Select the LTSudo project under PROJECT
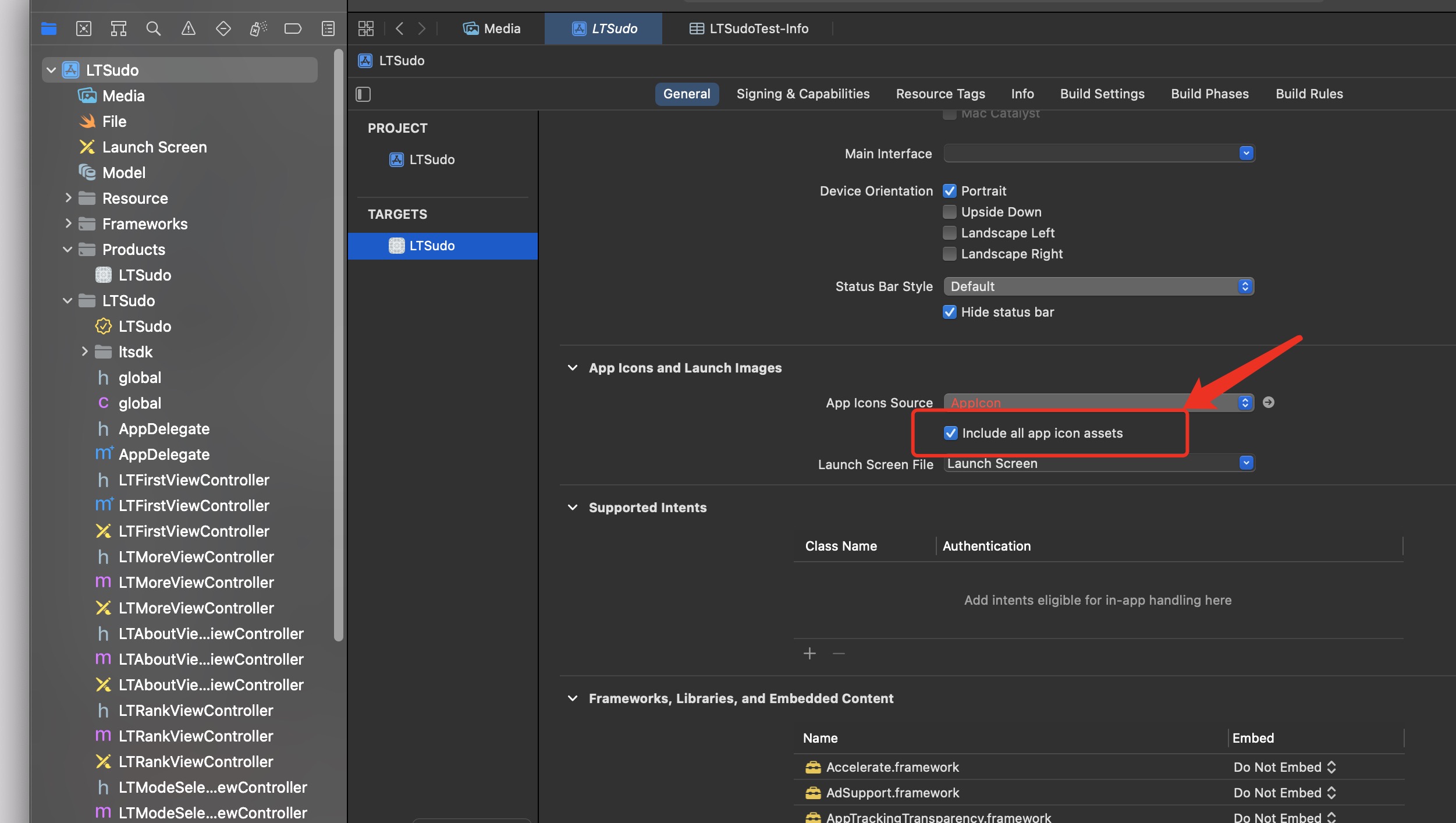The height and width of the screenshot is (823, 1456). pyautogui.click(x=431, y=159)
